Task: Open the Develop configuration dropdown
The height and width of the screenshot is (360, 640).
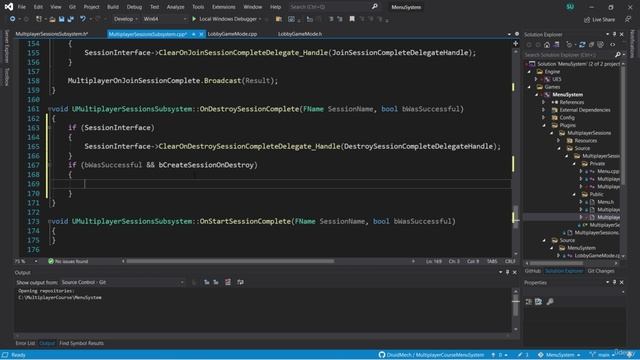Action: [x=125, y=19]
